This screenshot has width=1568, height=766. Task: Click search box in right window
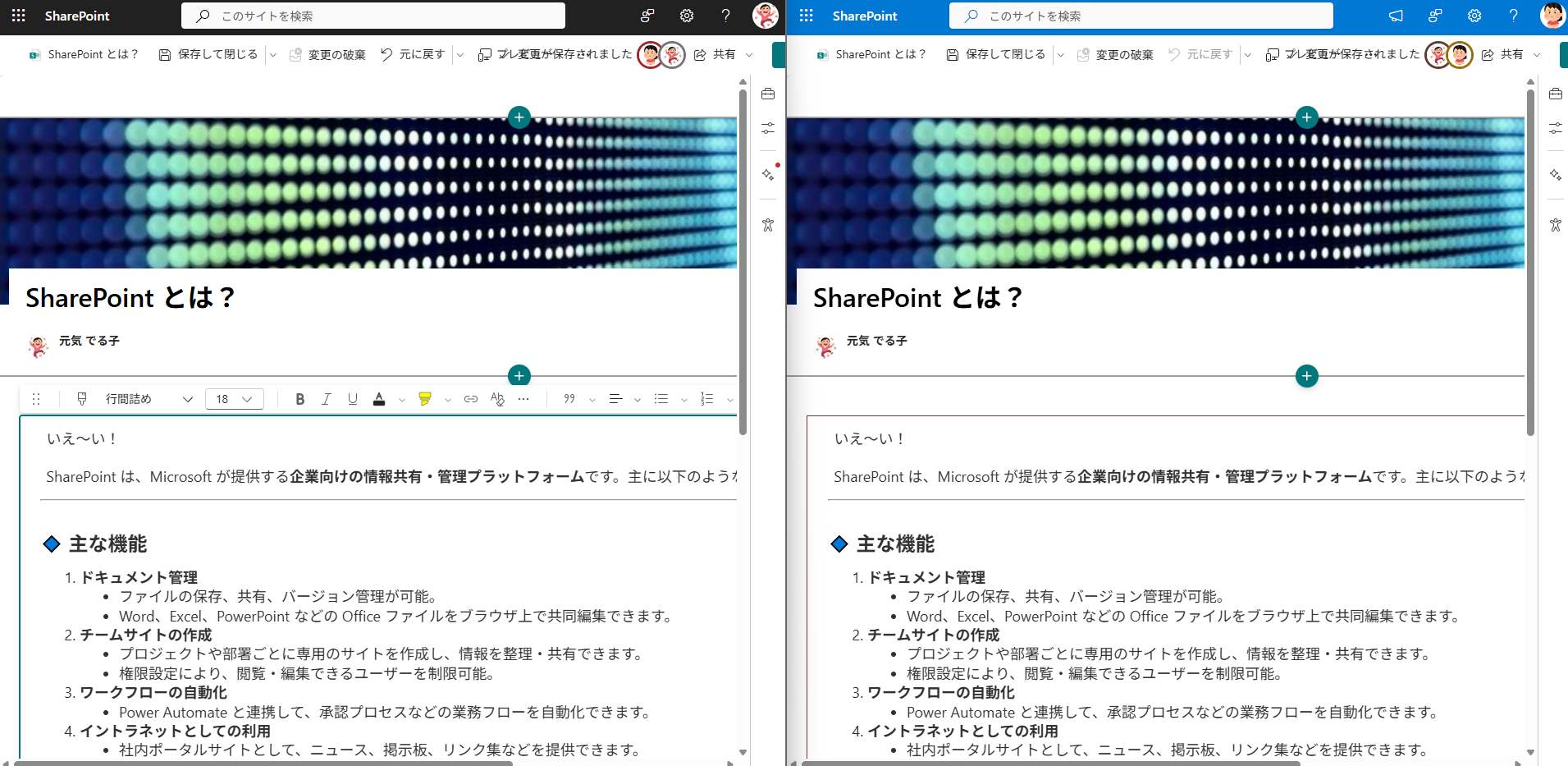click(1141, 16)
